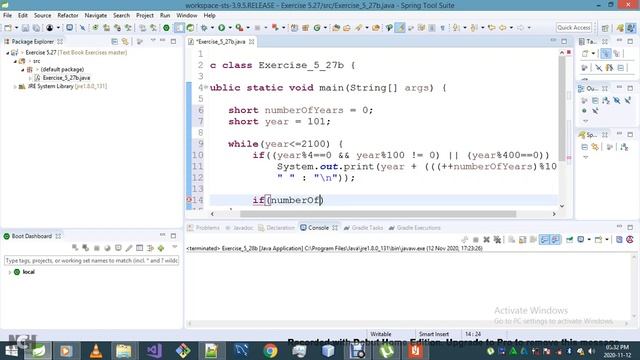Image resolution: width=640 pixels, height=360 pixels.
Task: Click the Open Type toolbar icon
Action: [x=336, y=28]
